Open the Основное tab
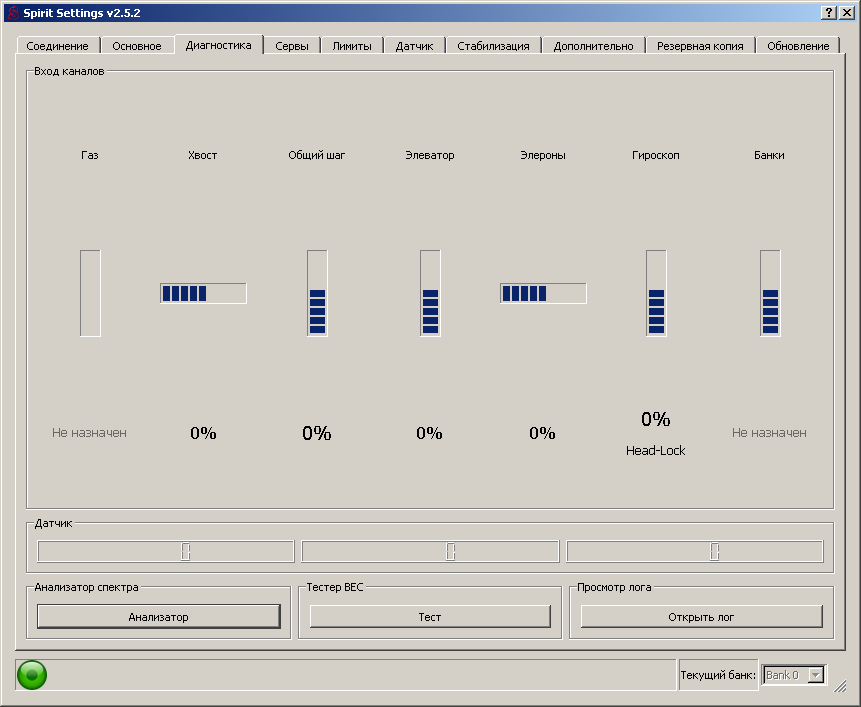Image resolution: width=861 pixels, height=707 pixels. pyautogui.click(x=136, y=46)
